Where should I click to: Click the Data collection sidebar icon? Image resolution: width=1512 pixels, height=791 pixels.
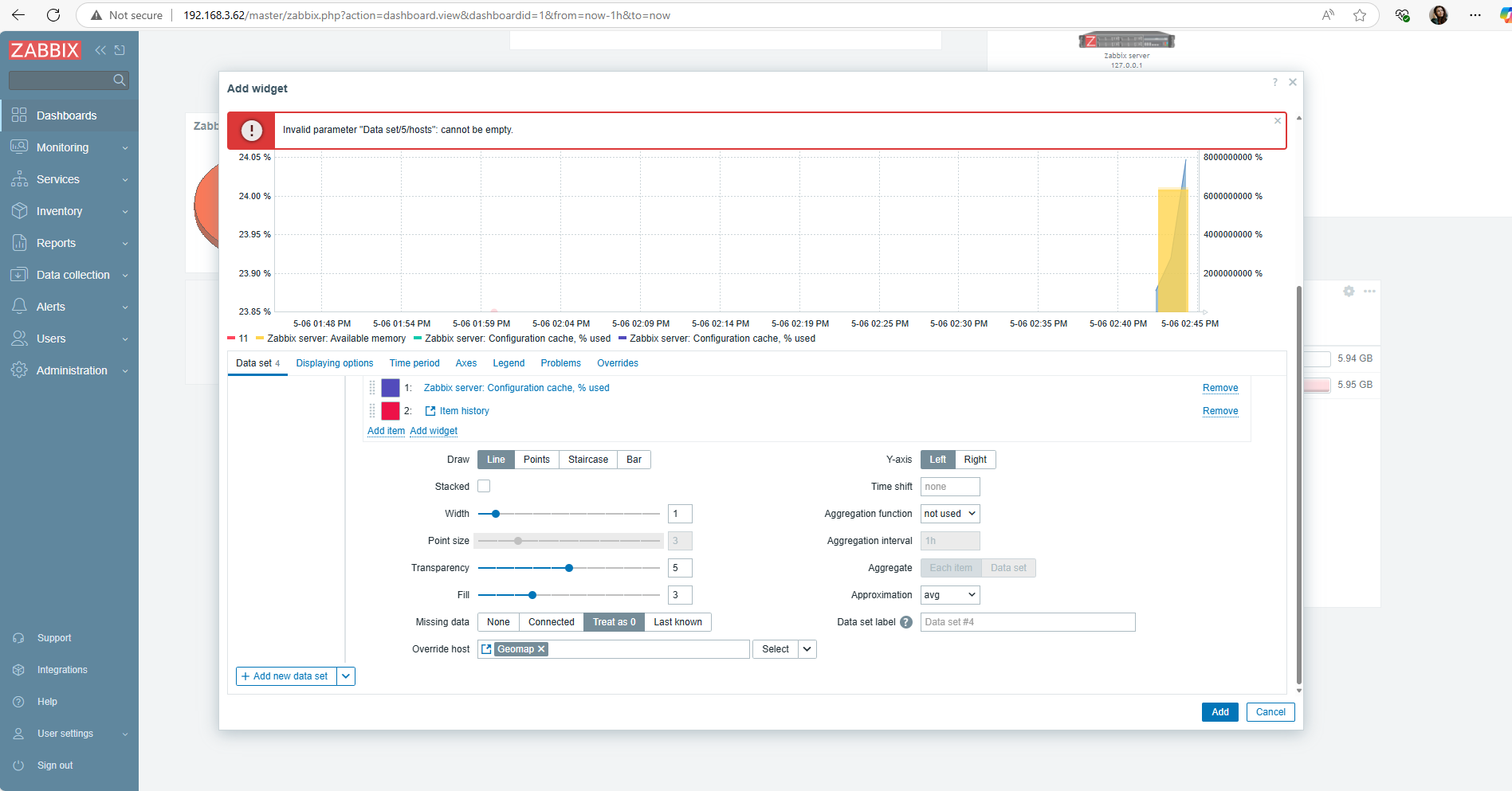coord(19,275)
